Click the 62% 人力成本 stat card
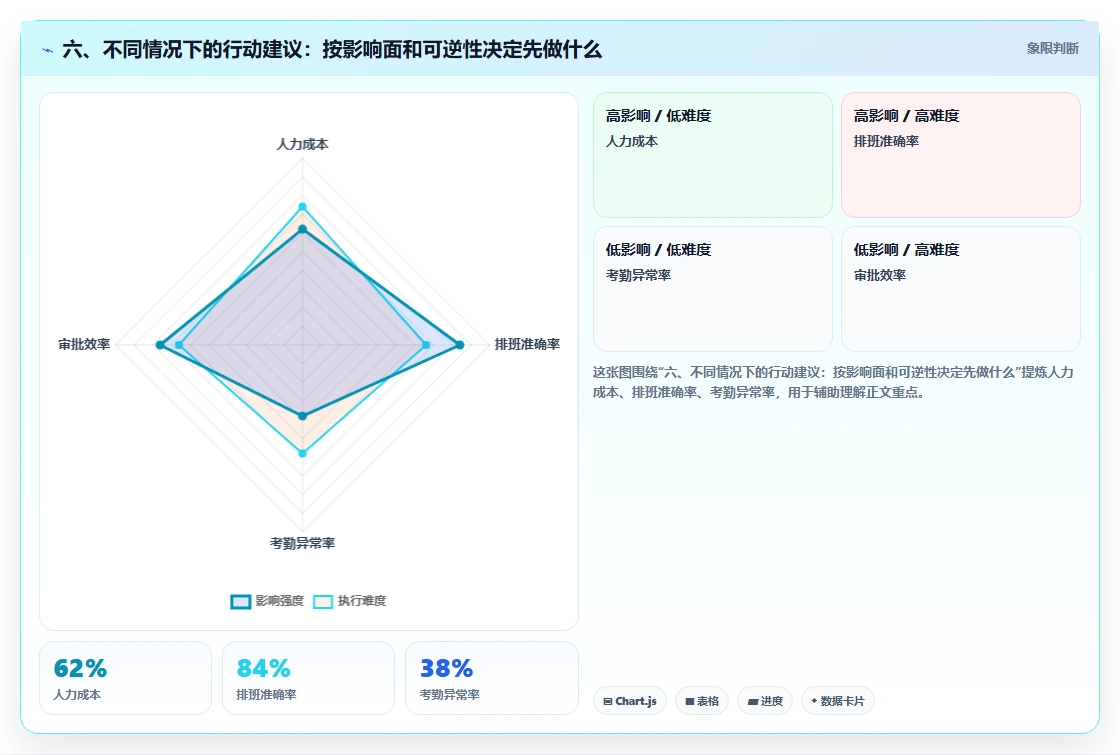The image size is (1120, 755). [125, 678]
